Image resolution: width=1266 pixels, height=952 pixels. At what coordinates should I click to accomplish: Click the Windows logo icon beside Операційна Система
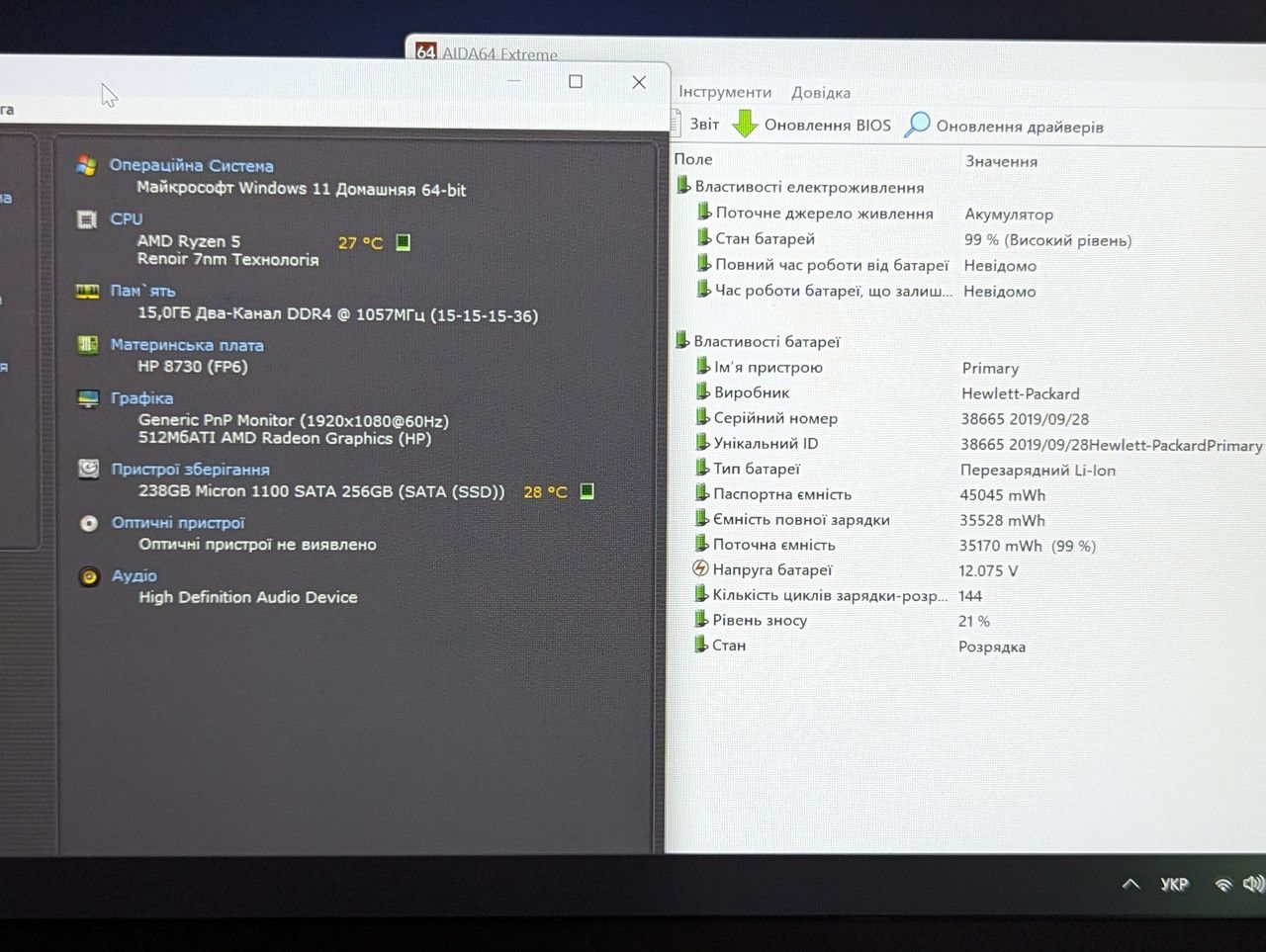pos(87,165)
